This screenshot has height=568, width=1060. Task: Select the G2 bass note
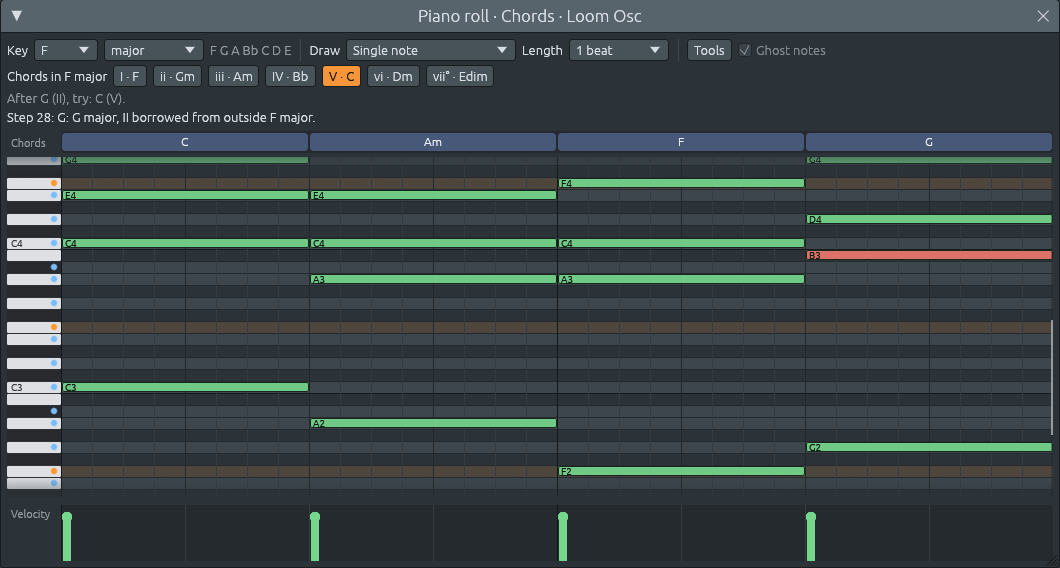click(929, 447)
